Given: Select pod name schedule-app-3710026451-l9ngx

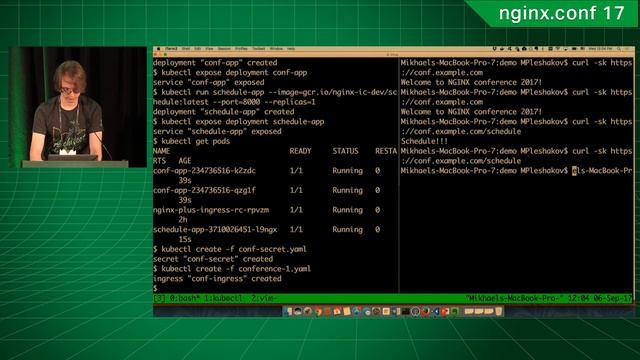Looking at the screenshot, I should (215, 229).
